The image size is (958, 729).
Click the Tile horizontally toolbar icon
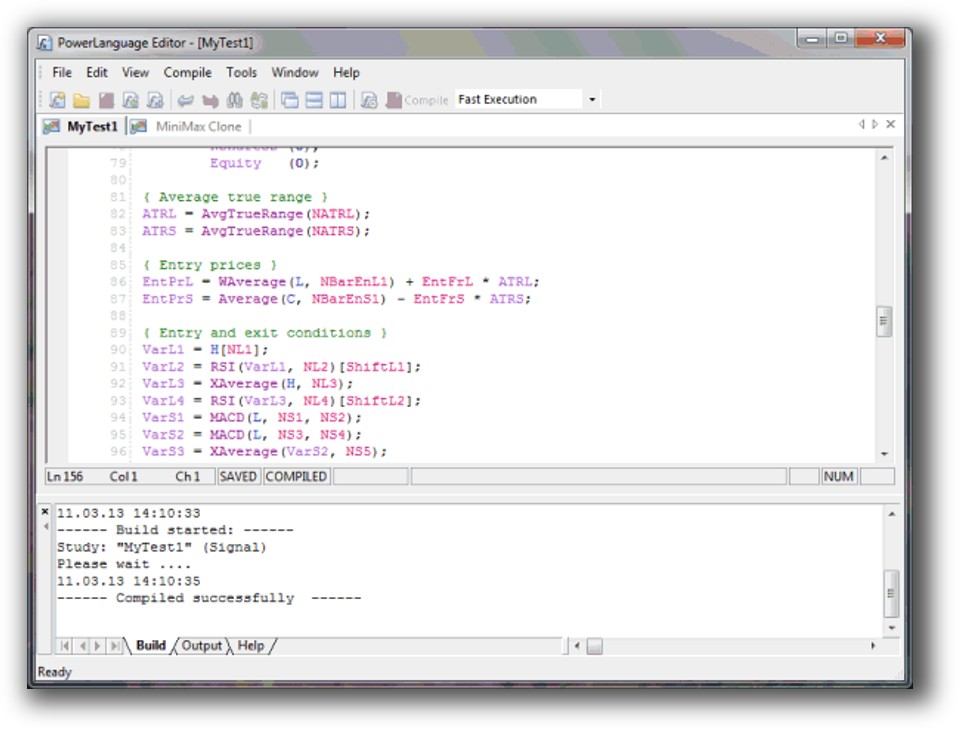pos(314,100)
